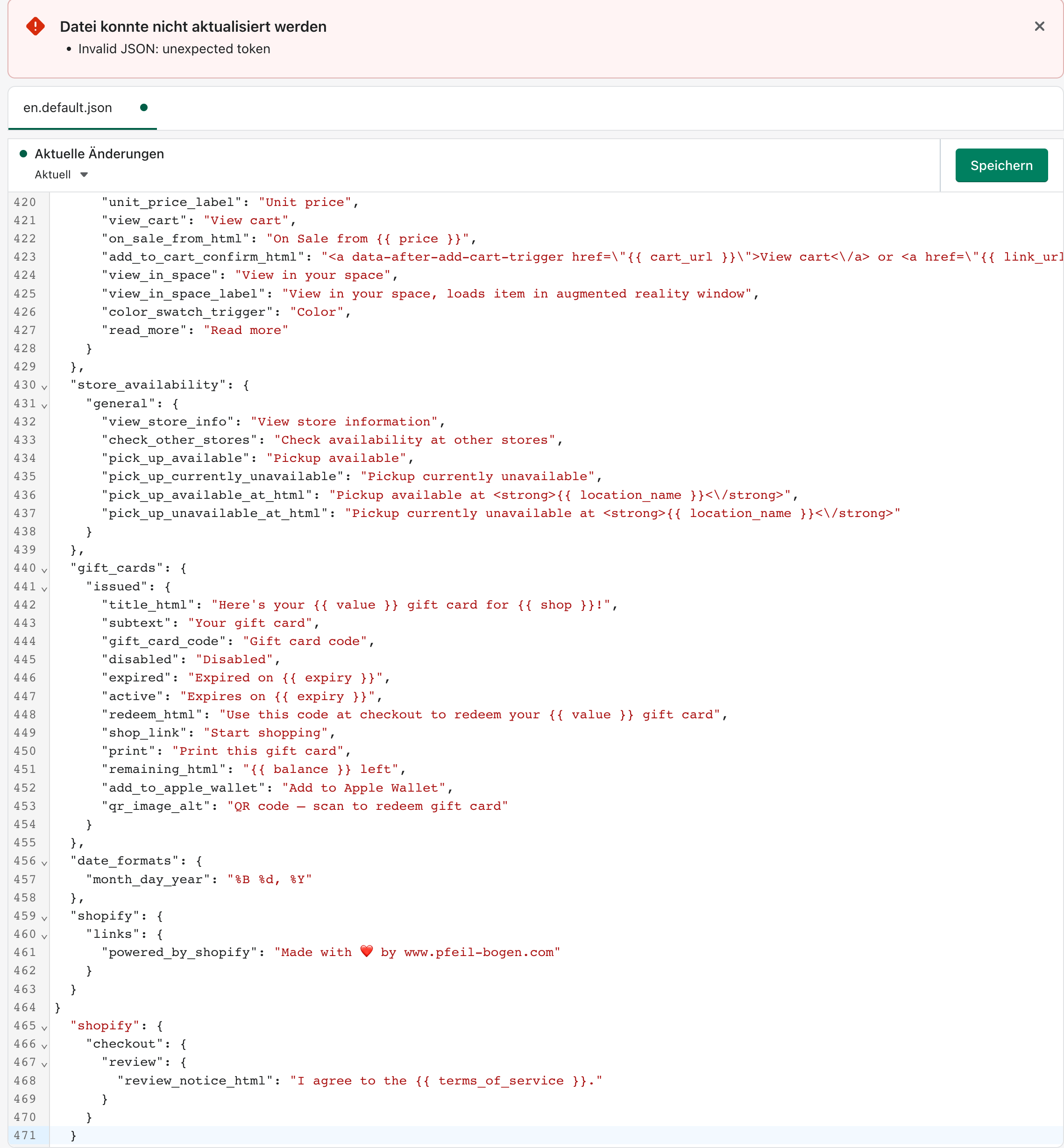Collapse general block at line 431

tap(44, 405)
